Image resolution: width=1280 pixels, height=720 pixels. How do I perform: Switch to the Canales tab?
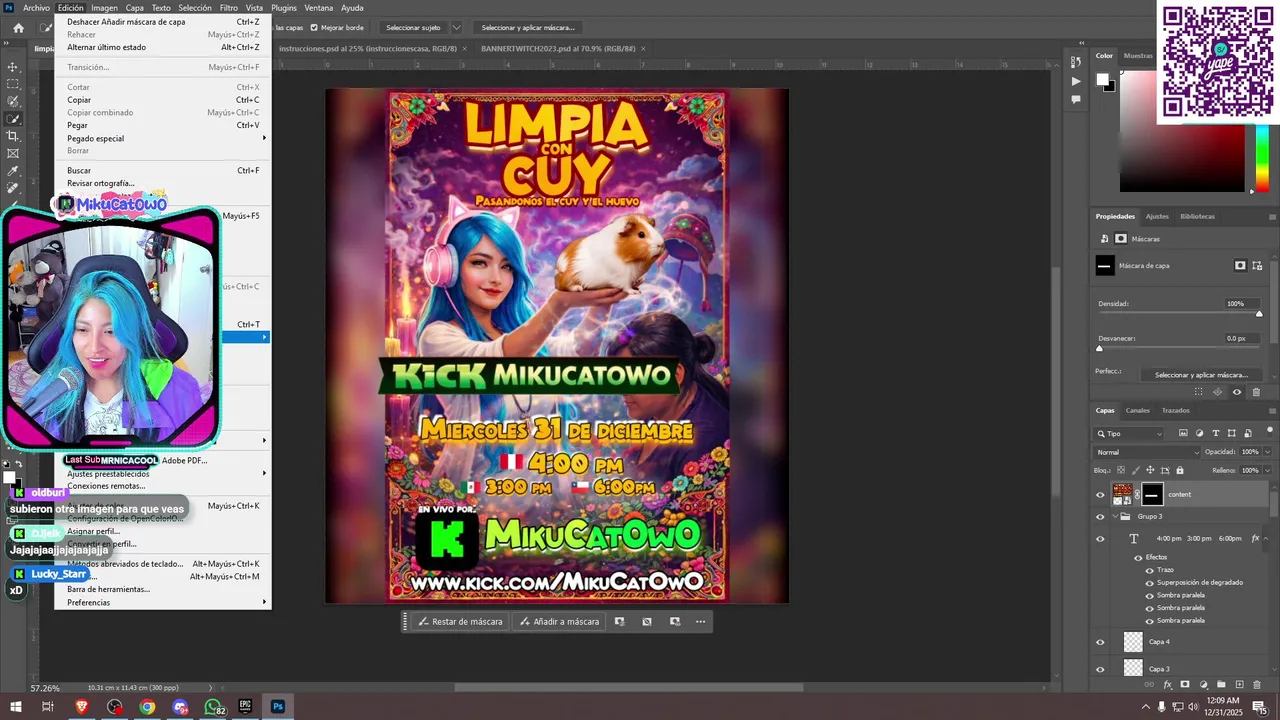pos(1138,410)
